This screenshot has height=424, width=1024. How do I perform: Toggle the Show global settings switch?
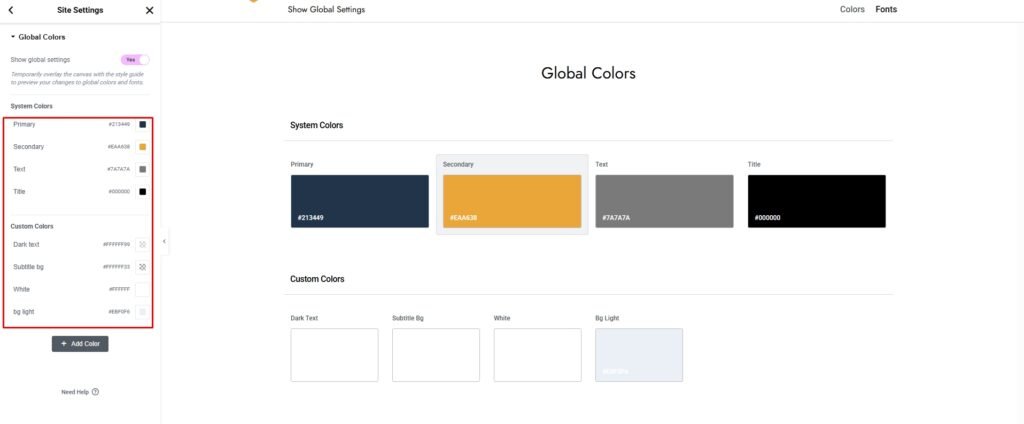(x=134, y=60)
